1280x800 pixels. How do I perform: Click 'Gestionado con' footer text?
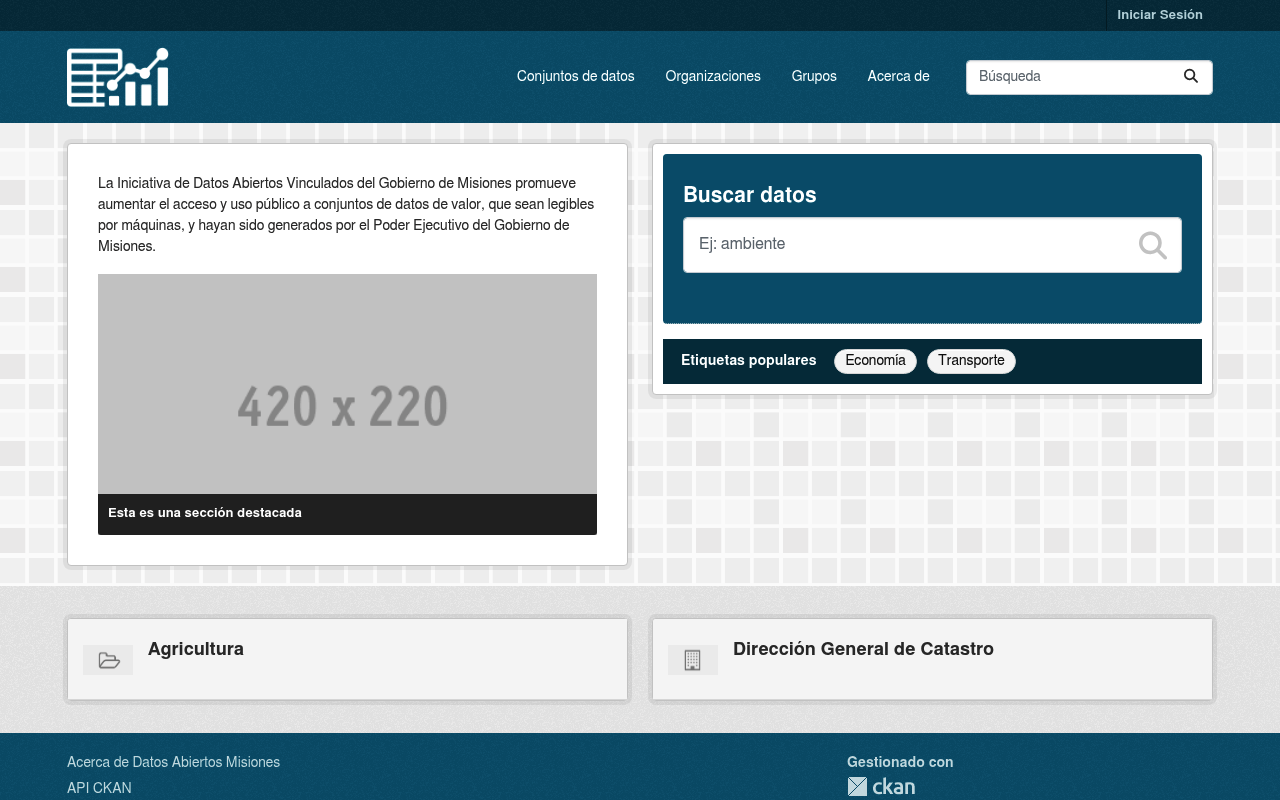pyautogui.click(x=900, y=762)
